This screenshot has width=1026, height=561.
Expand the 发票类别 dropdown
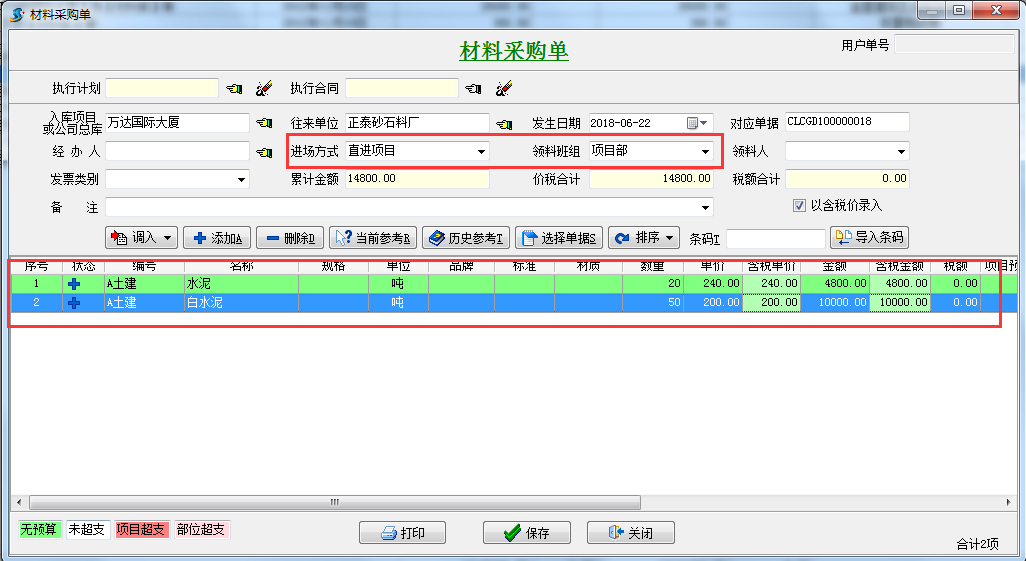pyautogui.click(x=241, y=180)
